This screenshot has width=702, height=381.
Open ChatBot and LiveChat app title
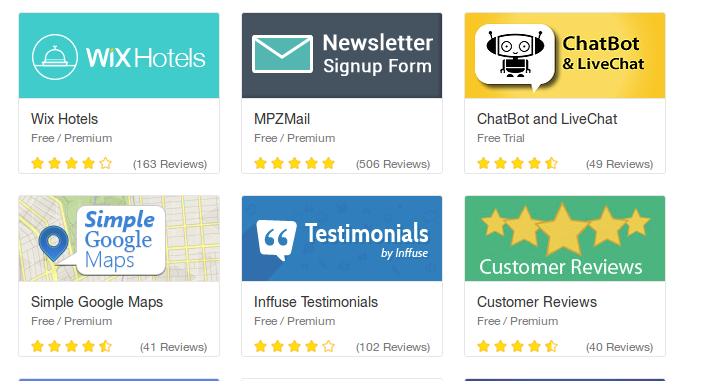click(x=547, y=119)
